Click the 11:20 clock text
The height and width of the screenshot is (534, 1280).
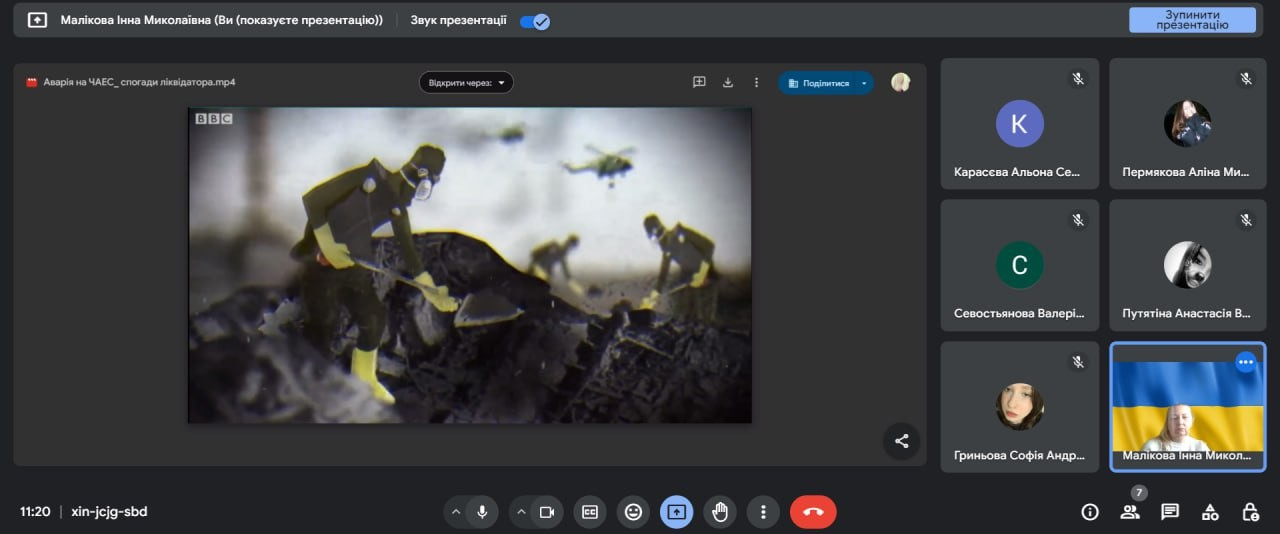point(35,511)
